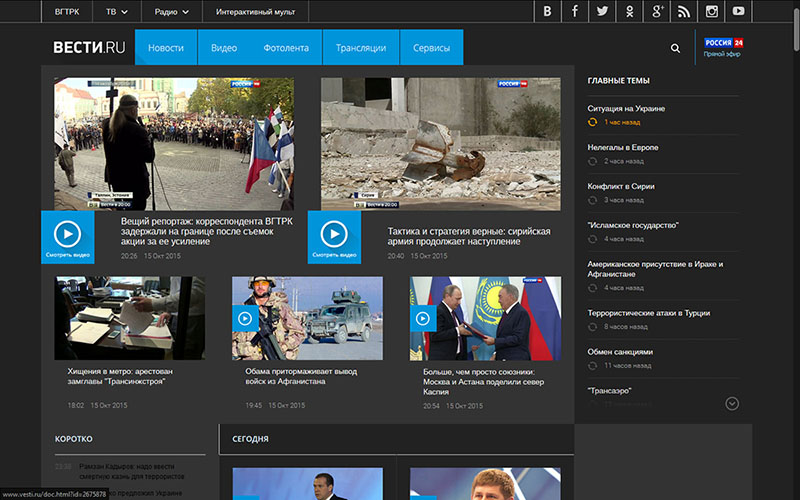
Task: Click refresh icon under Обмен санкциями
Action: 592,365
